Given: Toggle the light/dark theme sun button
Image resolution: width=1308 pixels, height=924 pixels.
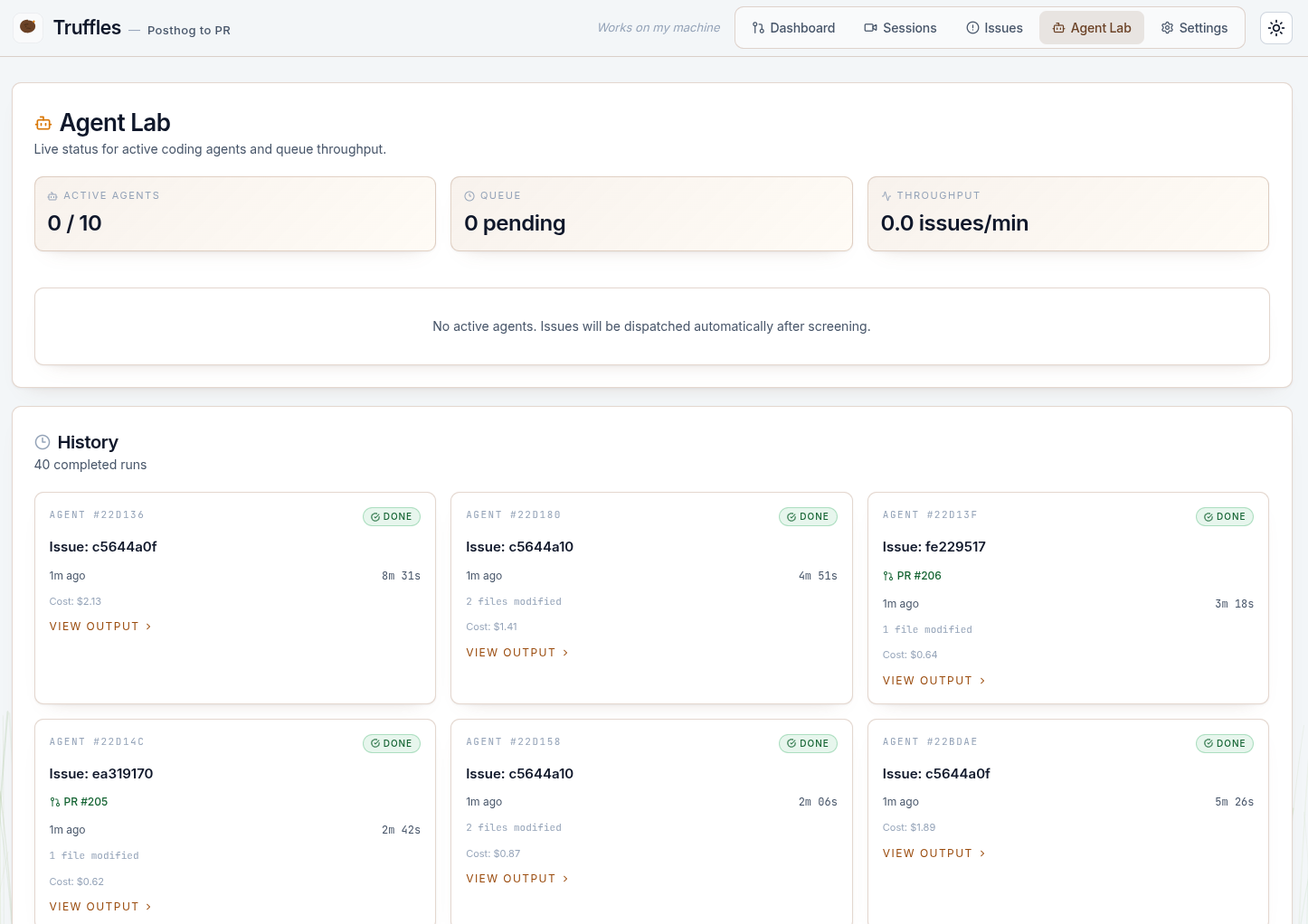Looking at the screenshot, I should point(1275,28).
